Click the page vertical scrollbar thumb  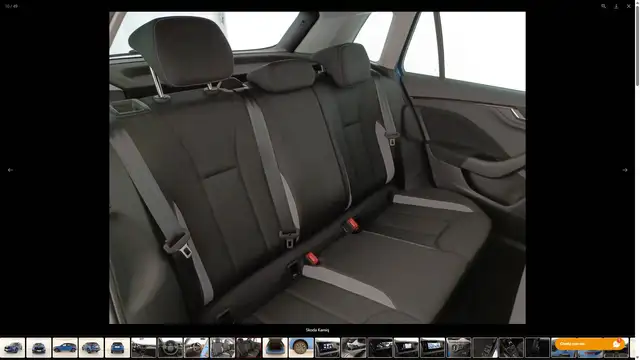[637, 45]
